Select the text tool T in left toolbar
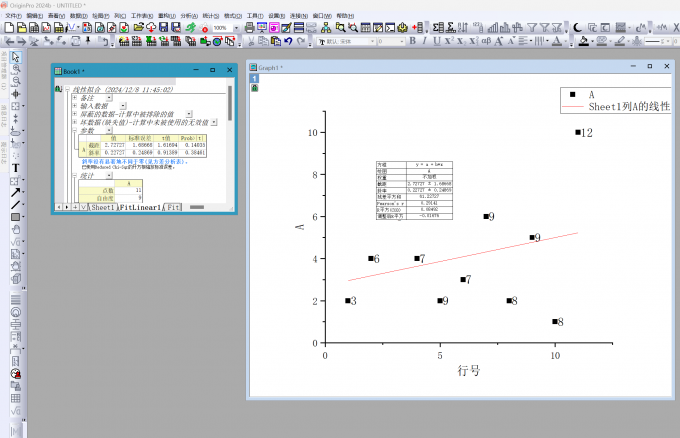Image resolution: width=680 pixels, height=438 pixels. point(16,168)
